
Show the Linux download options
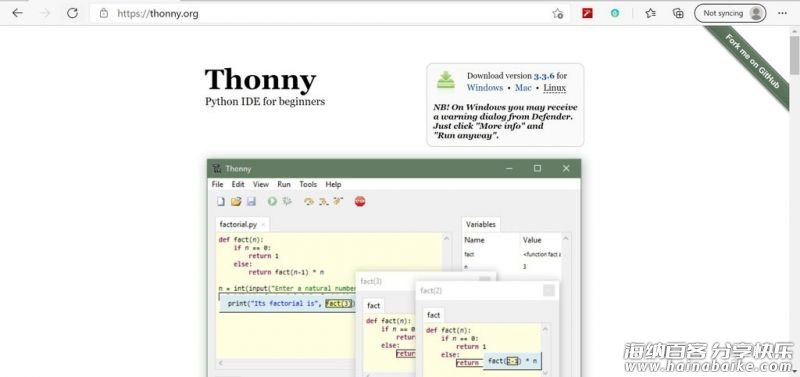tap(555, 88)
